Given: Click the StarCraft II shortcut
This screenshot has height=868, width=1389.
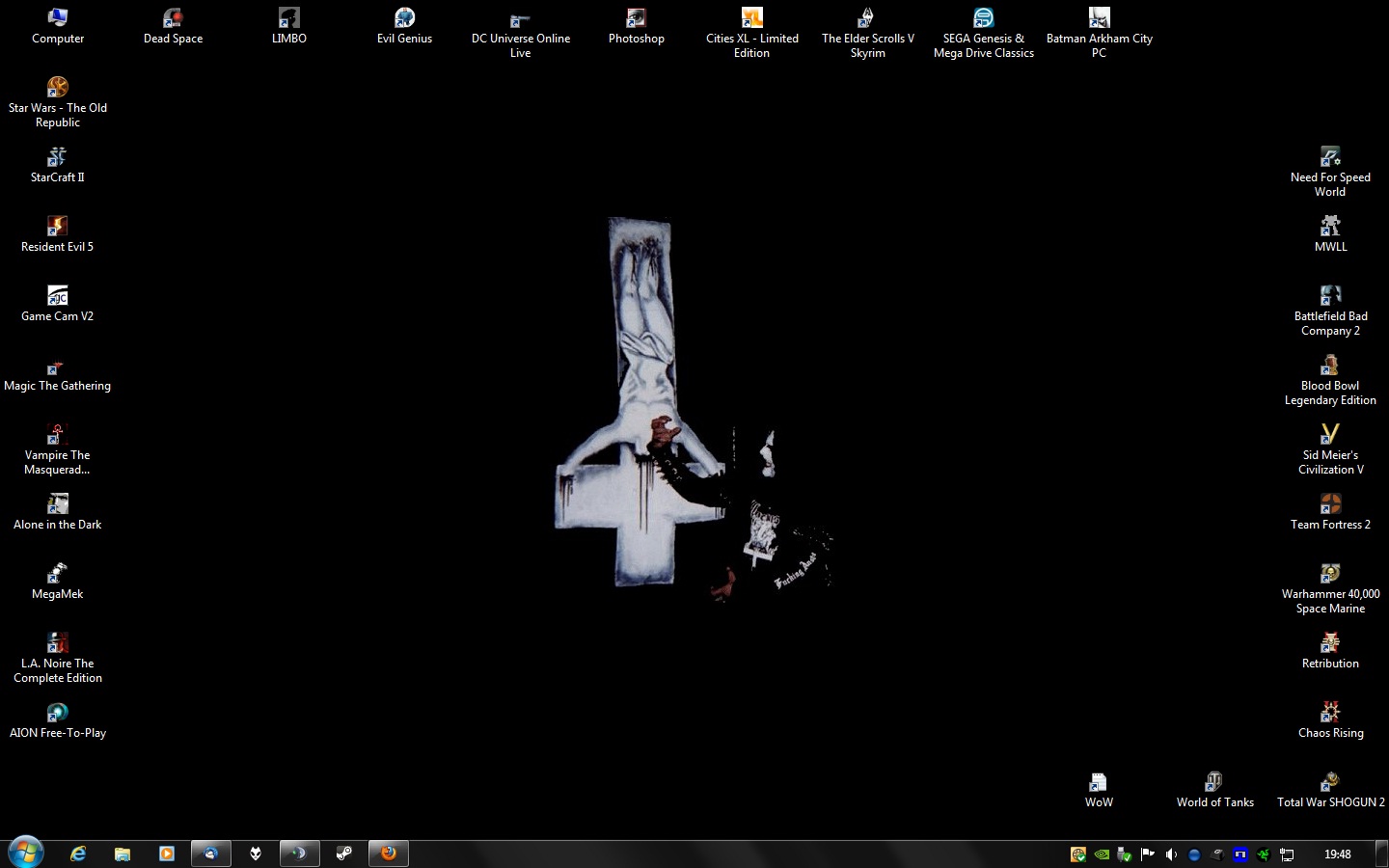Looking at the screenshot, I should [x=58, y=165].
